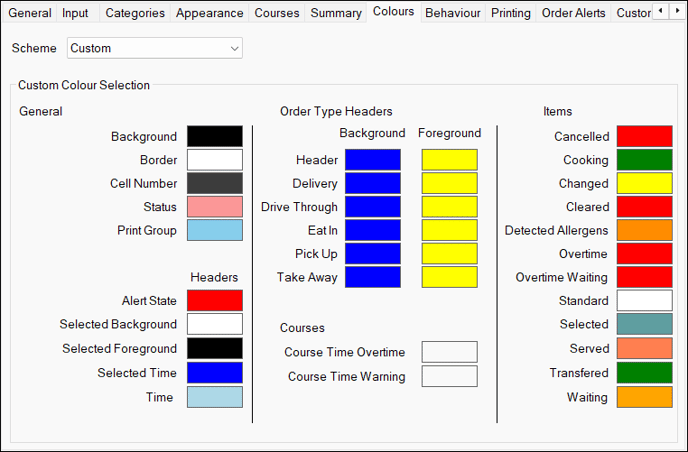Change Delivery foreground colour swatch
688x452 pixels.
point(450,183)
